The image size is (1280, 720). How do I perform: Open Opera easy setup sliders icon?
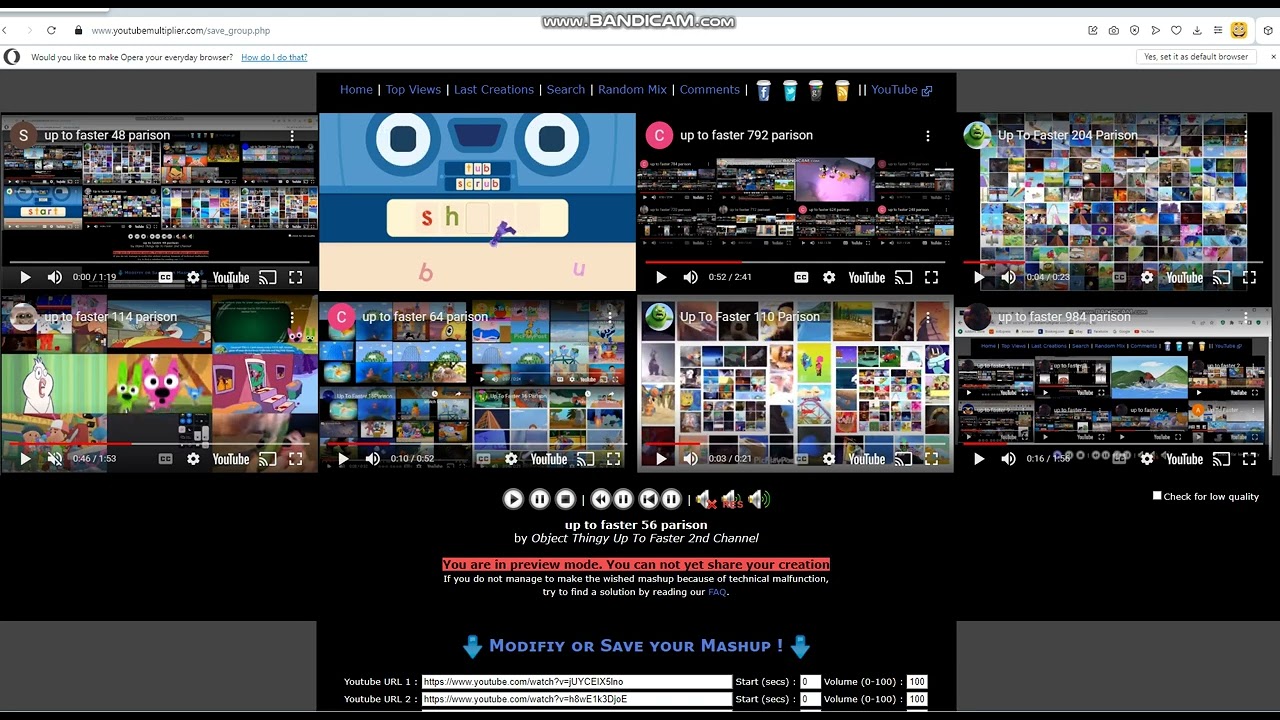[x=1217, y=30]
